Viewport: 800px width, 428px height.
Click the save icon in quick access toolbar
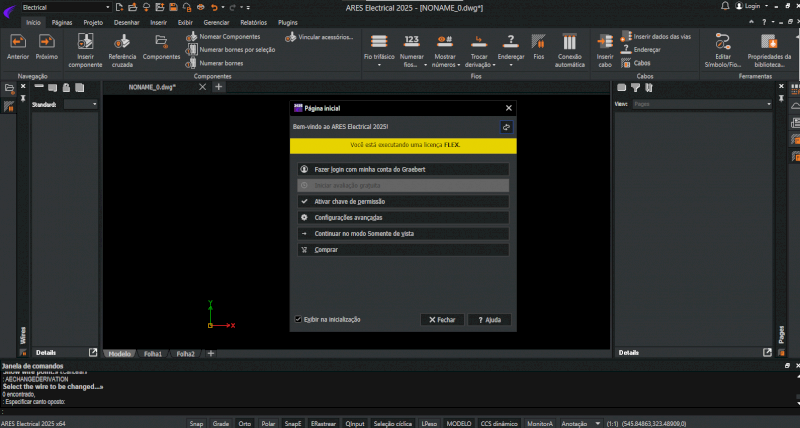[x=173, y=7]
